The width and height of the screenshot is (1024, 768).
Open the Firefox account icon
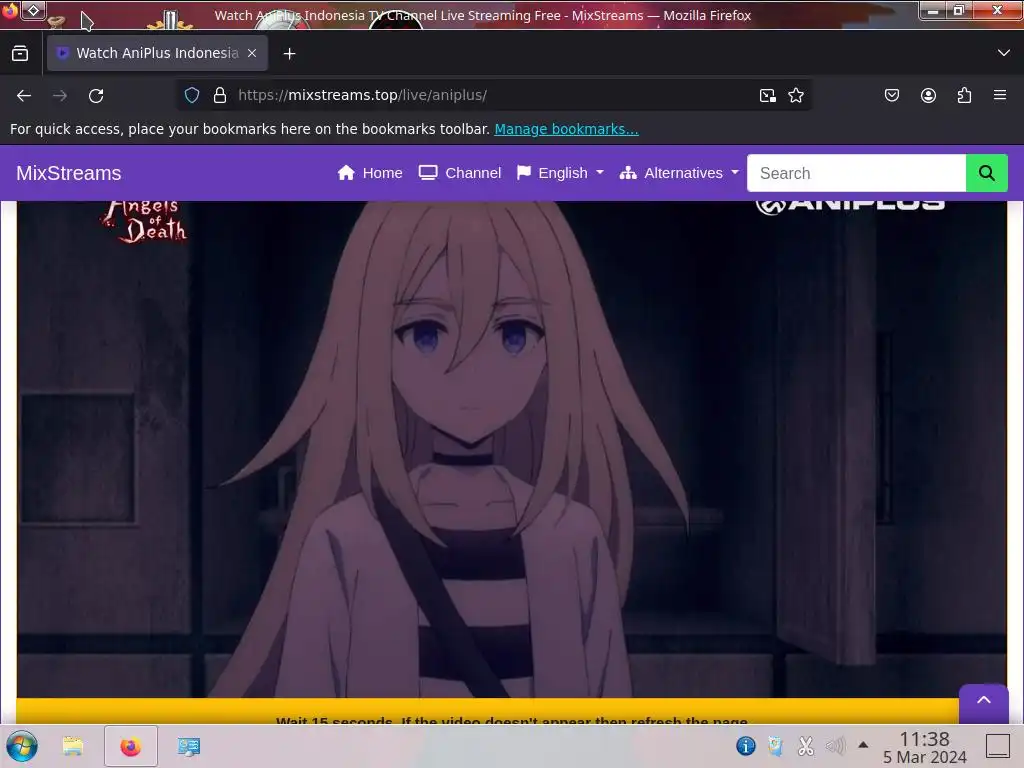tap(928, 95)
